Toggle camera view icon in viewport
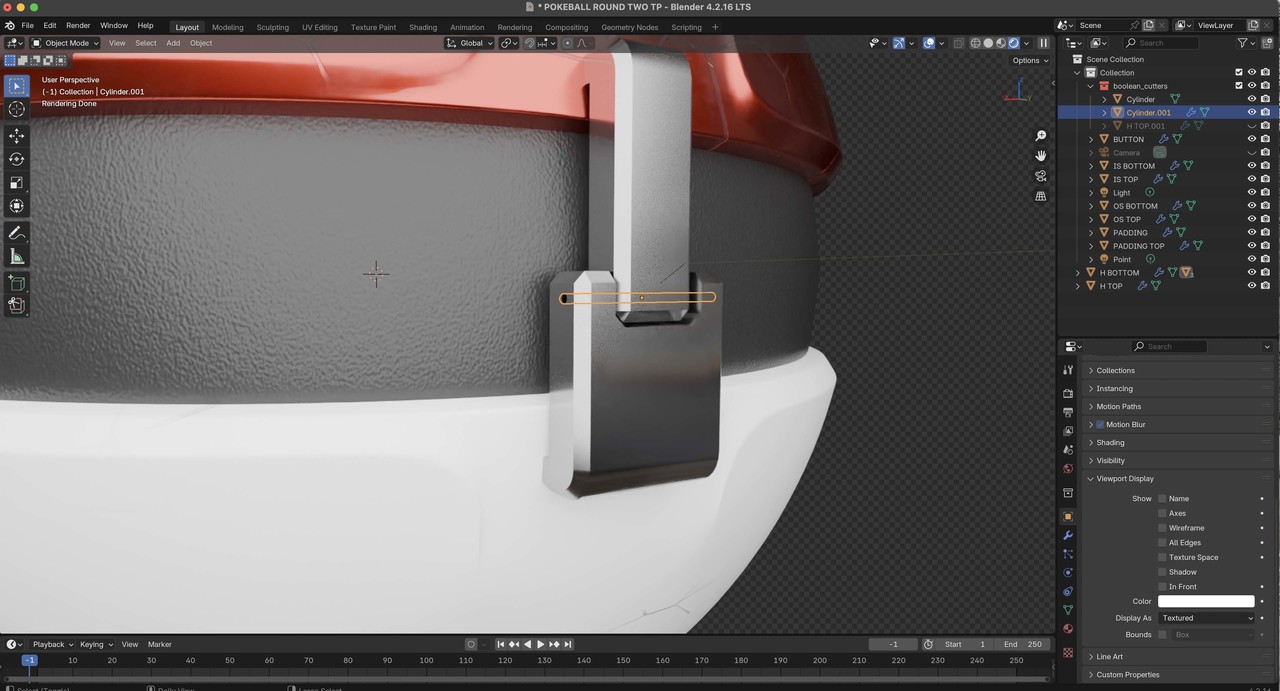1280x691 pixels. pos(1041,176)
